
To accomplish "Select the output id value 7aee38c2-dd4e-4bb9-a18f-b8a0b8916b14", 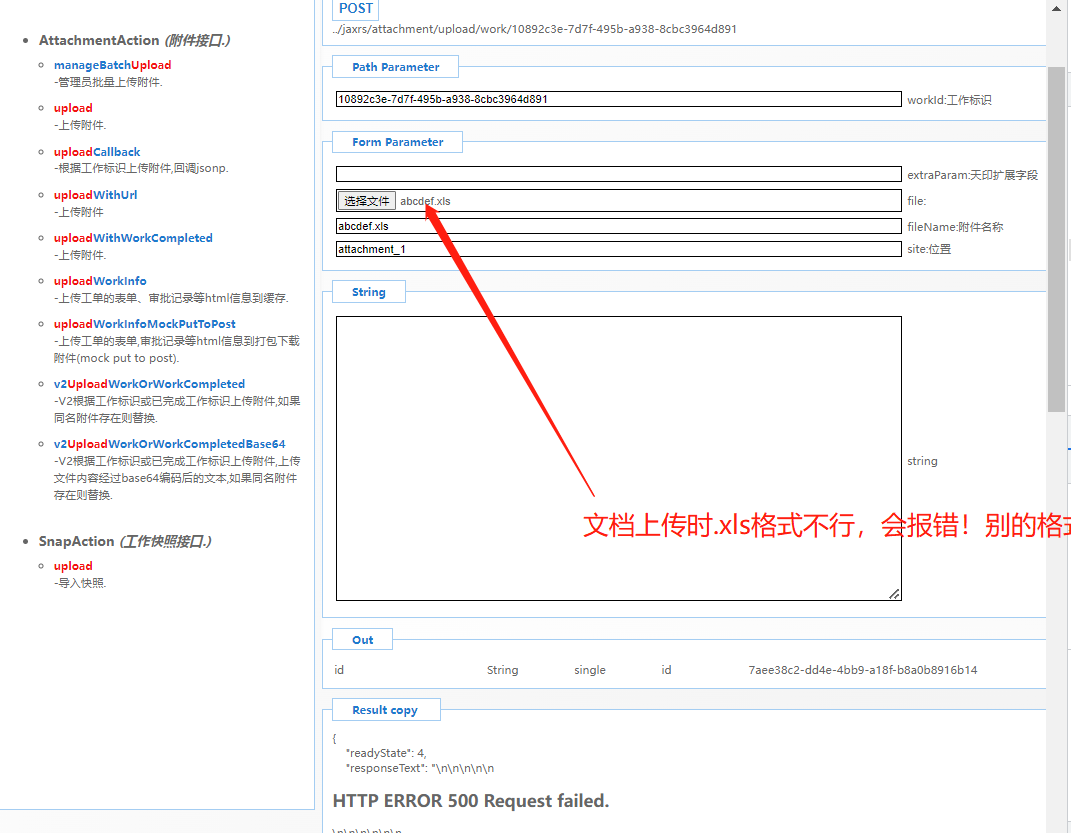I will click(x=863, y=670).
